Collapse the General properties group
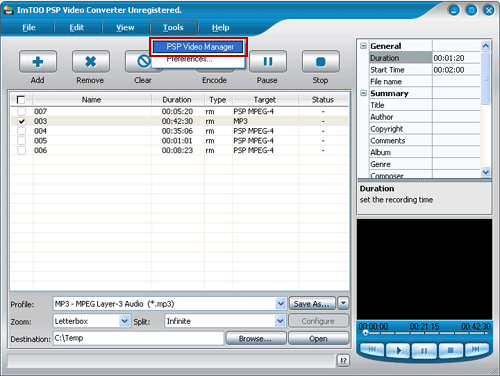 (363, 46)
